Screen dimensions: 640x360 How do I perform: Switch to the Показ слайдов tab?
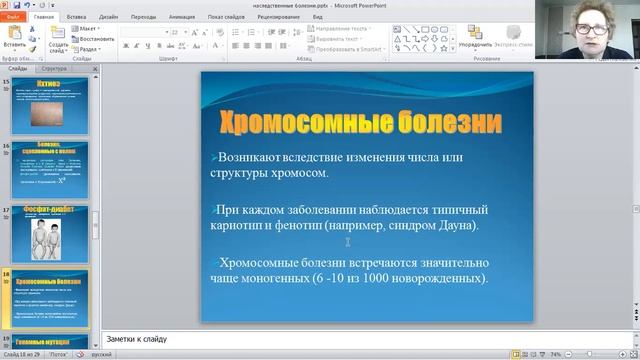tap(226, 17)
